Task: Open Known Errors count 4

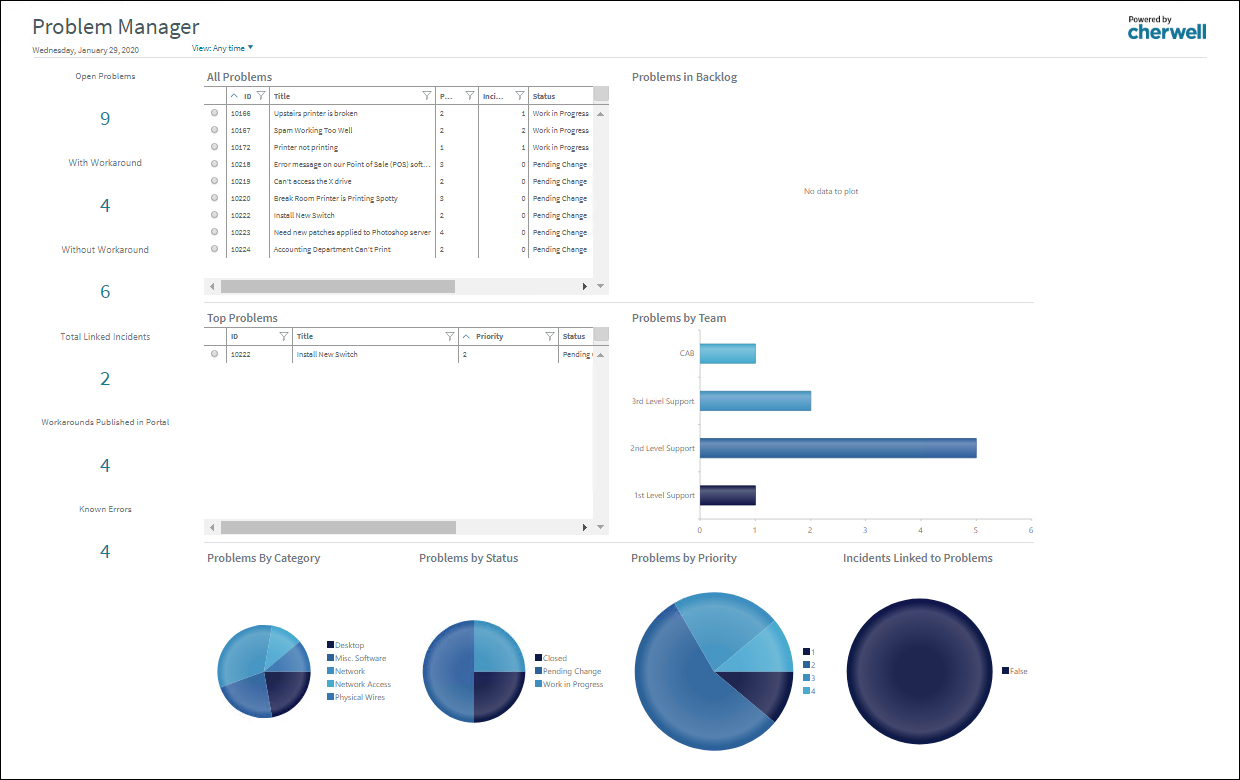Action: point(105,551)
